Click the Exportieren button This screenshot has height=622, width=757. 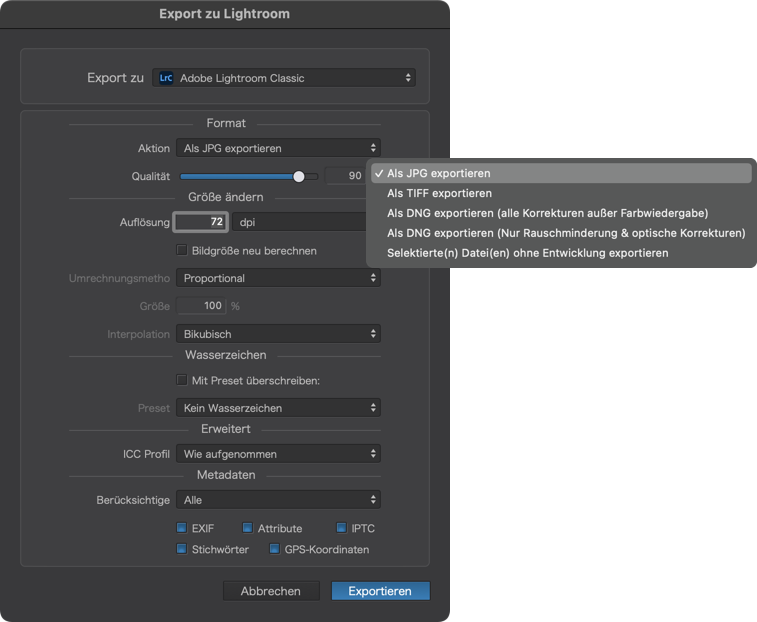(x=380, y=591)
